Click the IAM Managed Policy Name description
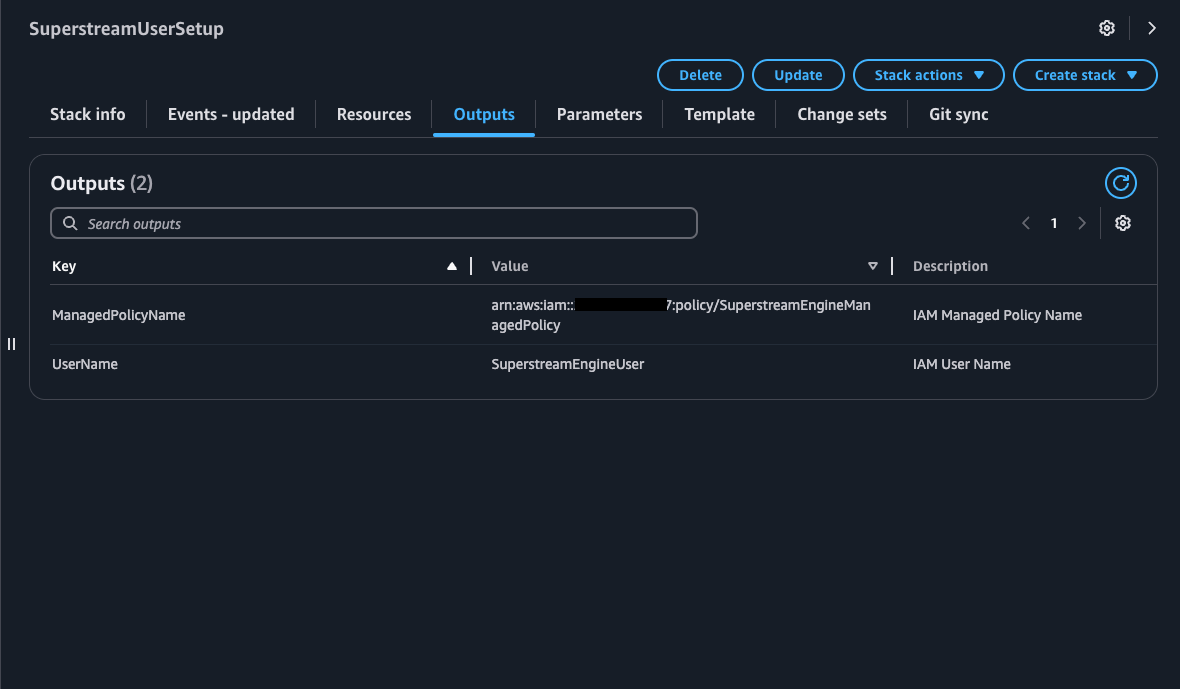1180x689 pixels. (997, 315)
